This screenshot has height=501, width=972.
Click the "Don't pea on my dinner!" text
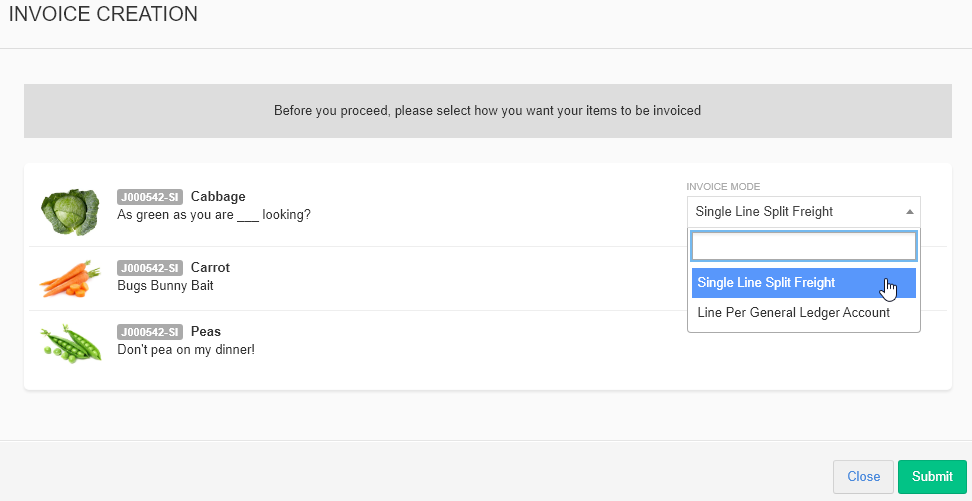[186, 350]
